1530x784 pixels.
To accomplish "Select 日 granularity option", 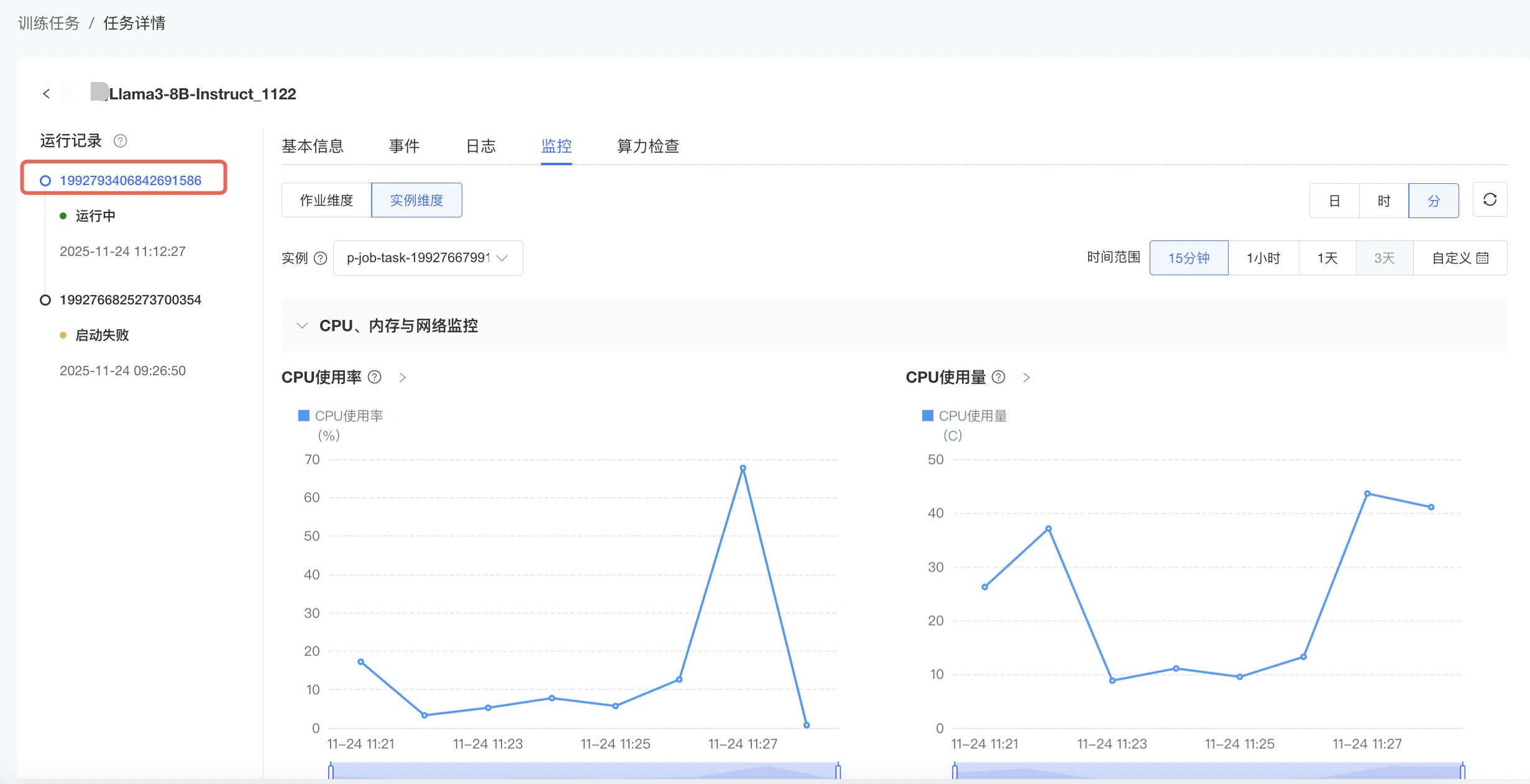I will (x=1334, y=201).
